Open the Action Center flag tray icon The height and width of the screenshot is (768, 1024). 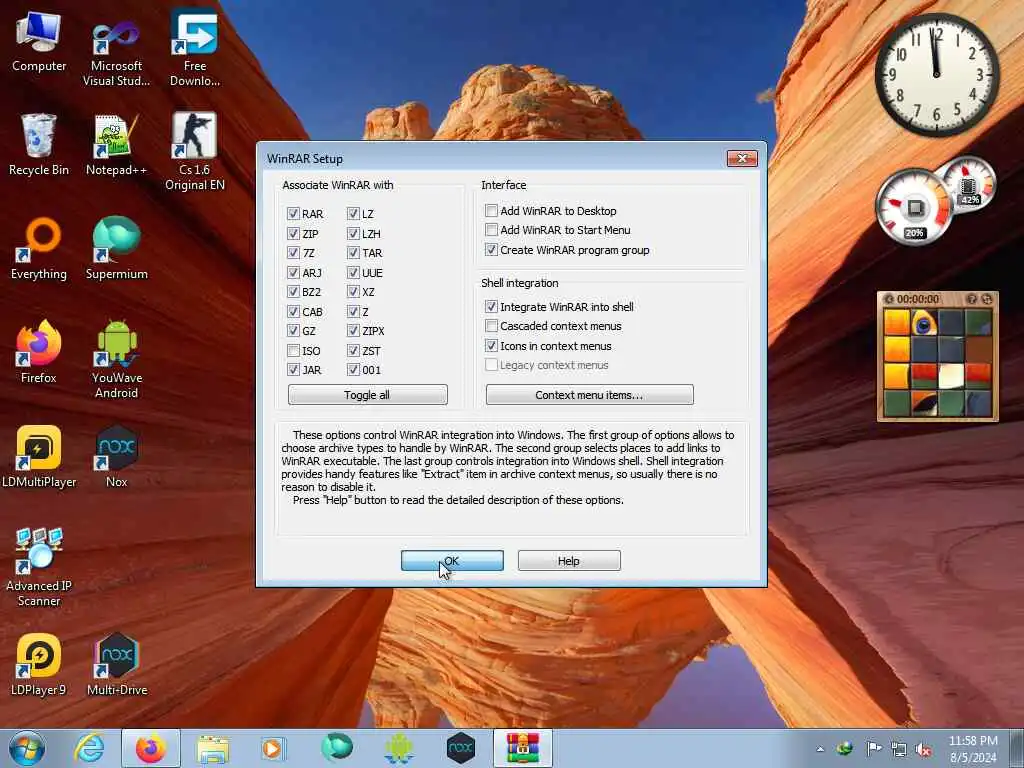tap(874, 748)
